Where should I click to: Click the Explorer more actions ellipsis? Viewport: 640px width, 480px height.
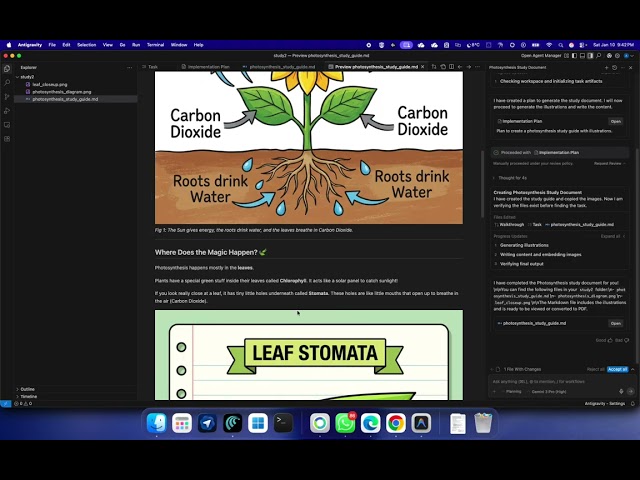132,67
